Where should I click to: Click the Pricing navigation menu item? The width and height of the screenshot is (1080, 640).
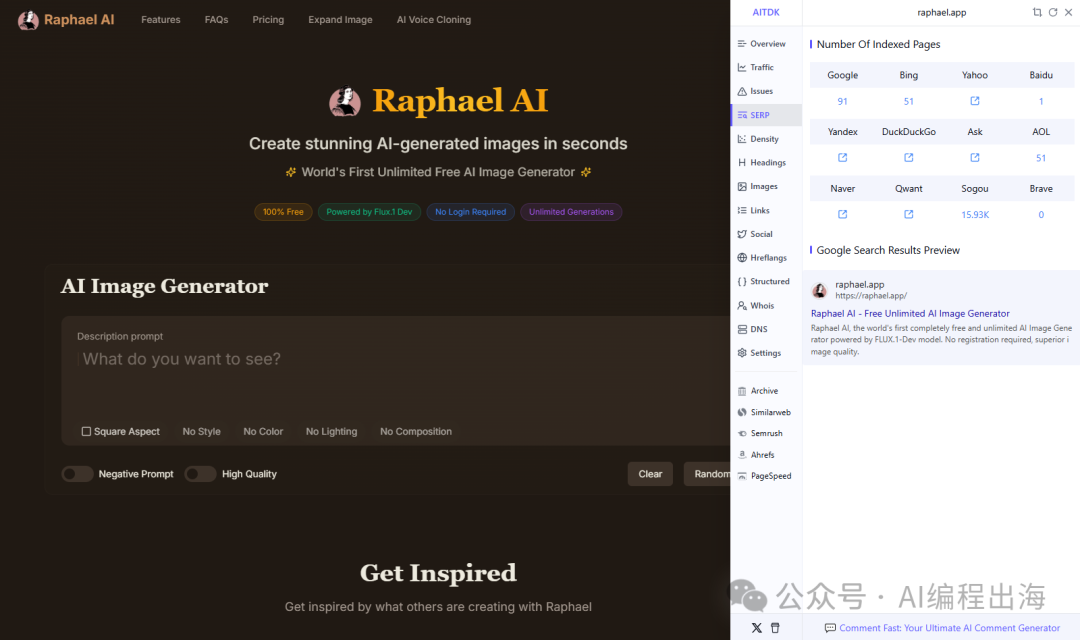[268, 20]
